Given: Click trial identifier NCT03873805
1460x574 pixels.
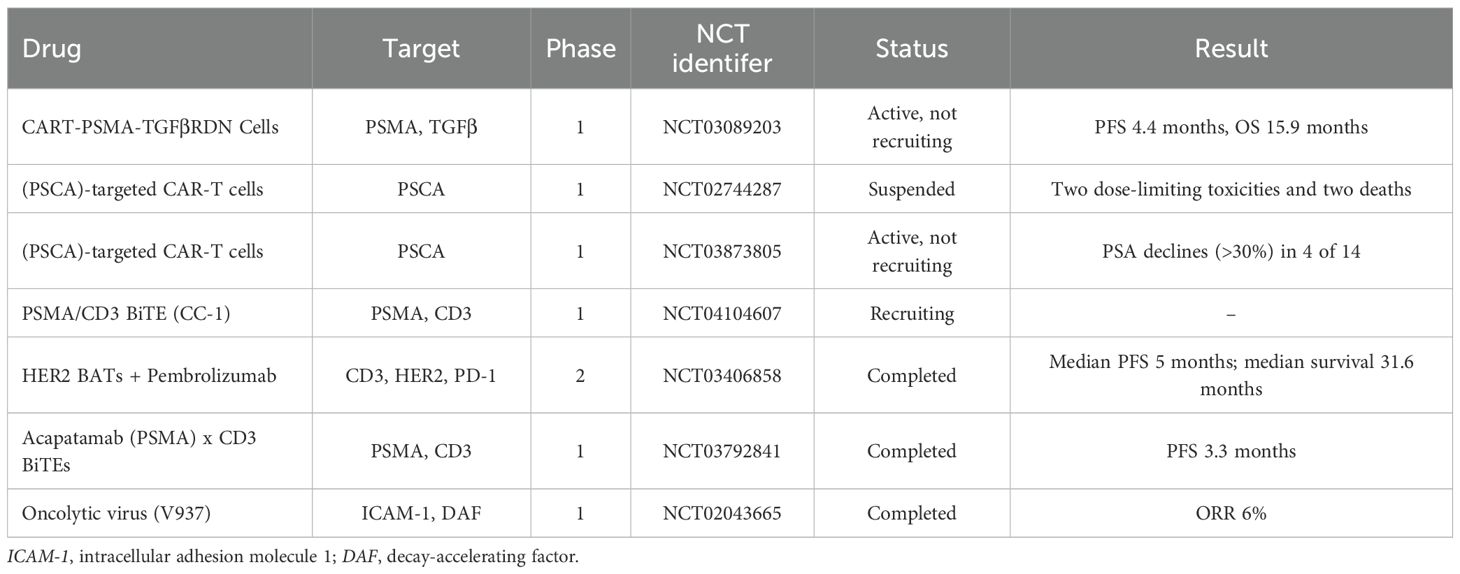Looking at the screenshot, I should 721,251.
